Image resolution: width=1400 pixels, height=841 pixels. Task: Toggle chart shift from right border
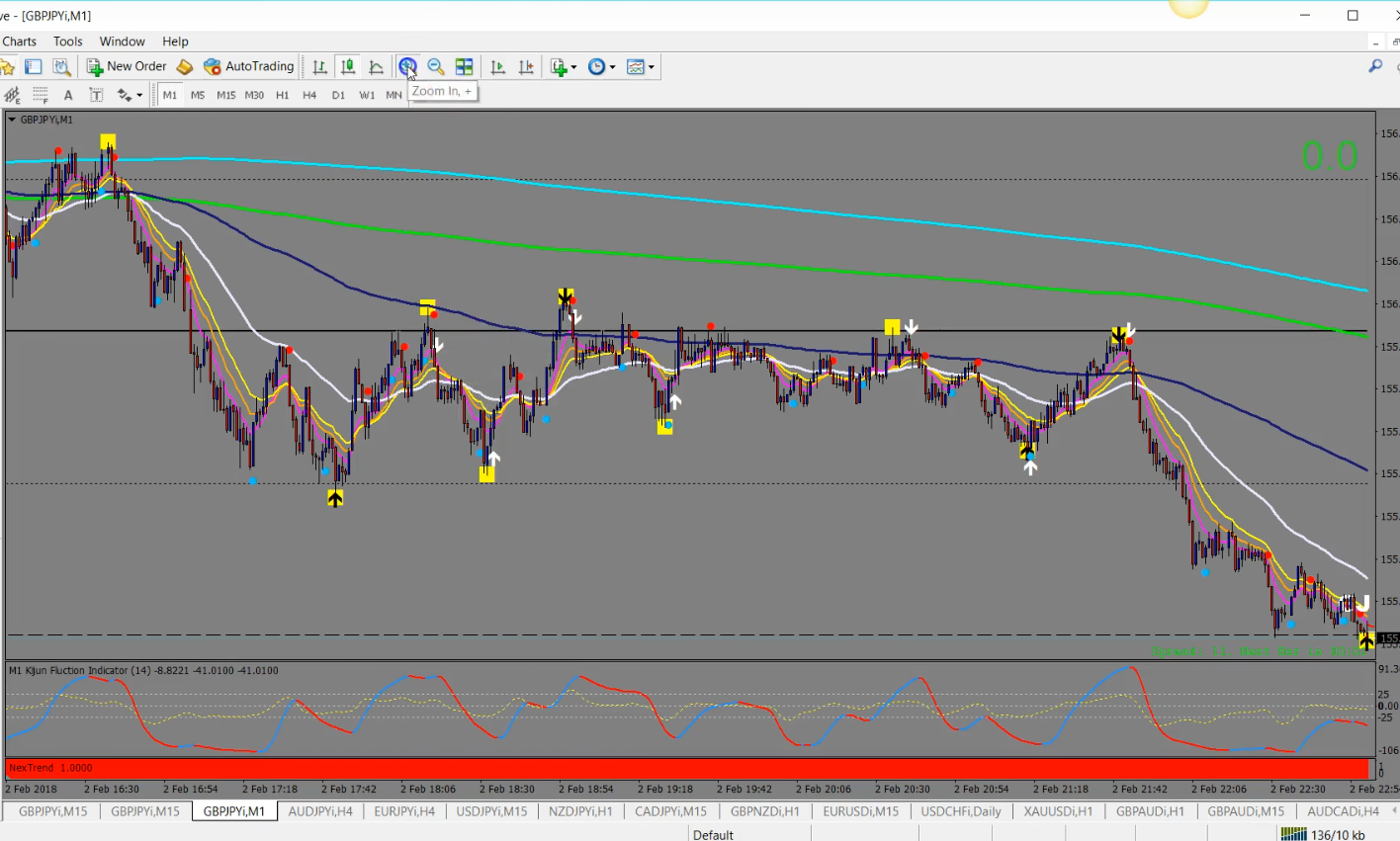(x=526, y=67)
